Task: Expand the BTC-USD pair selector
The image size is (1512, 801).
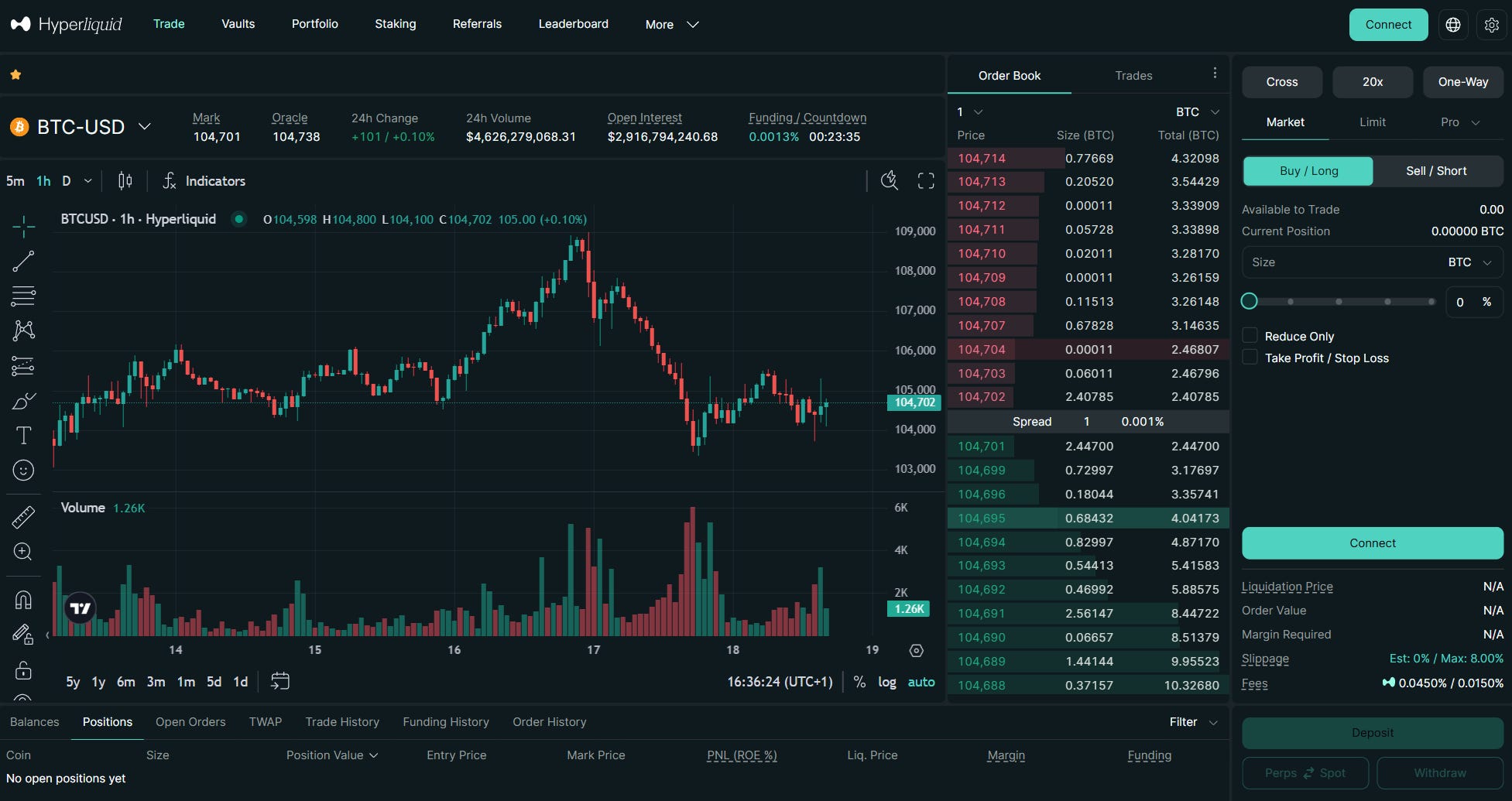Action: click(145, 126)
